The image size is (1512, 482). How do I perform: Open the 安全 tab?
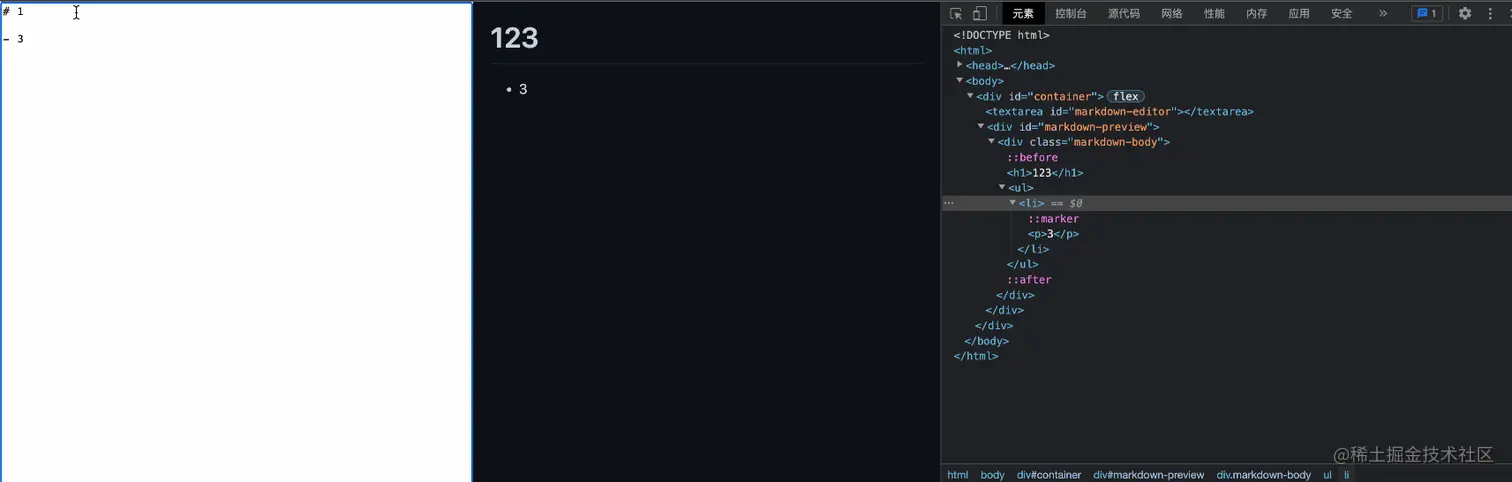(x=1342, y=14)
